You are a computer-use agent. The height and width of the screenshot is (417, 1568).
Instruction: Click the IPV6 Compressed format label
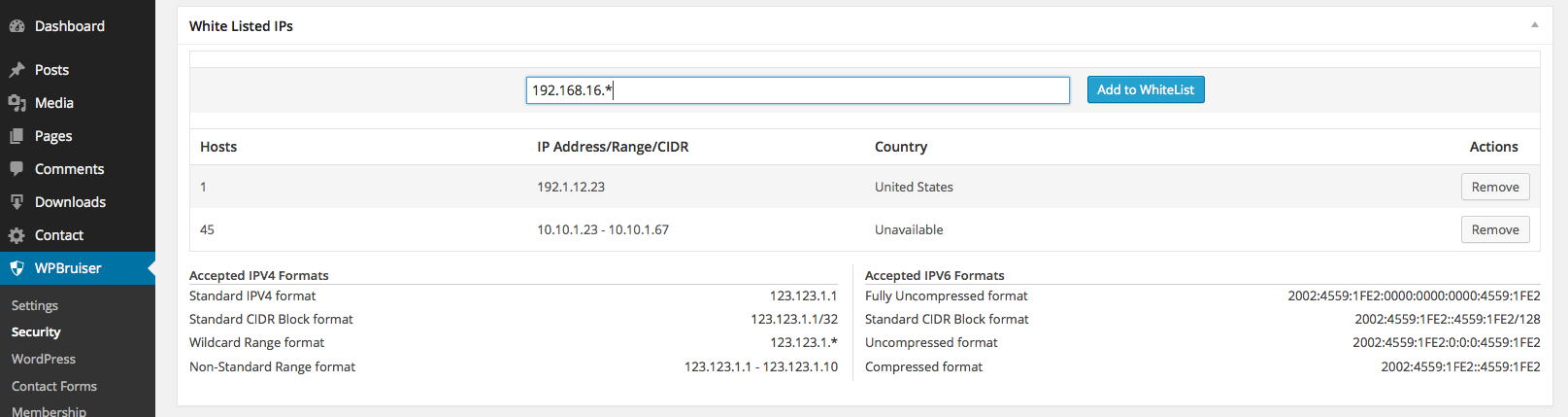pyautogui.click(x=923, y=366)
